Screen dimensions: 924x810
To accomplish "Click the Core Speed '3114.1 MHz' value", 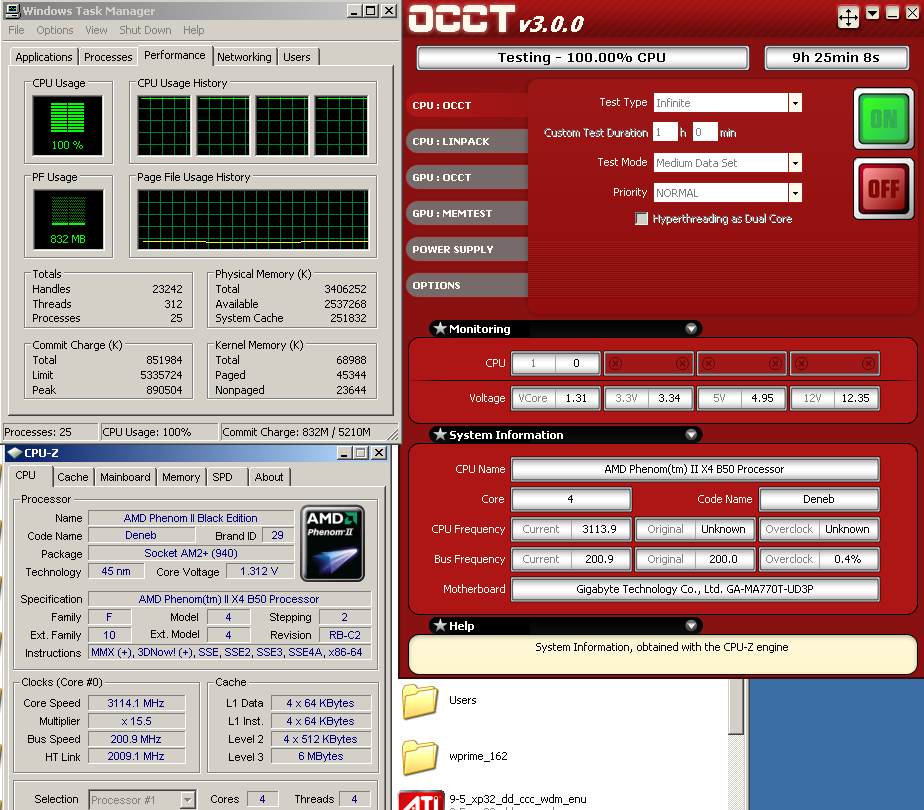I will click(x=136, y=703).
